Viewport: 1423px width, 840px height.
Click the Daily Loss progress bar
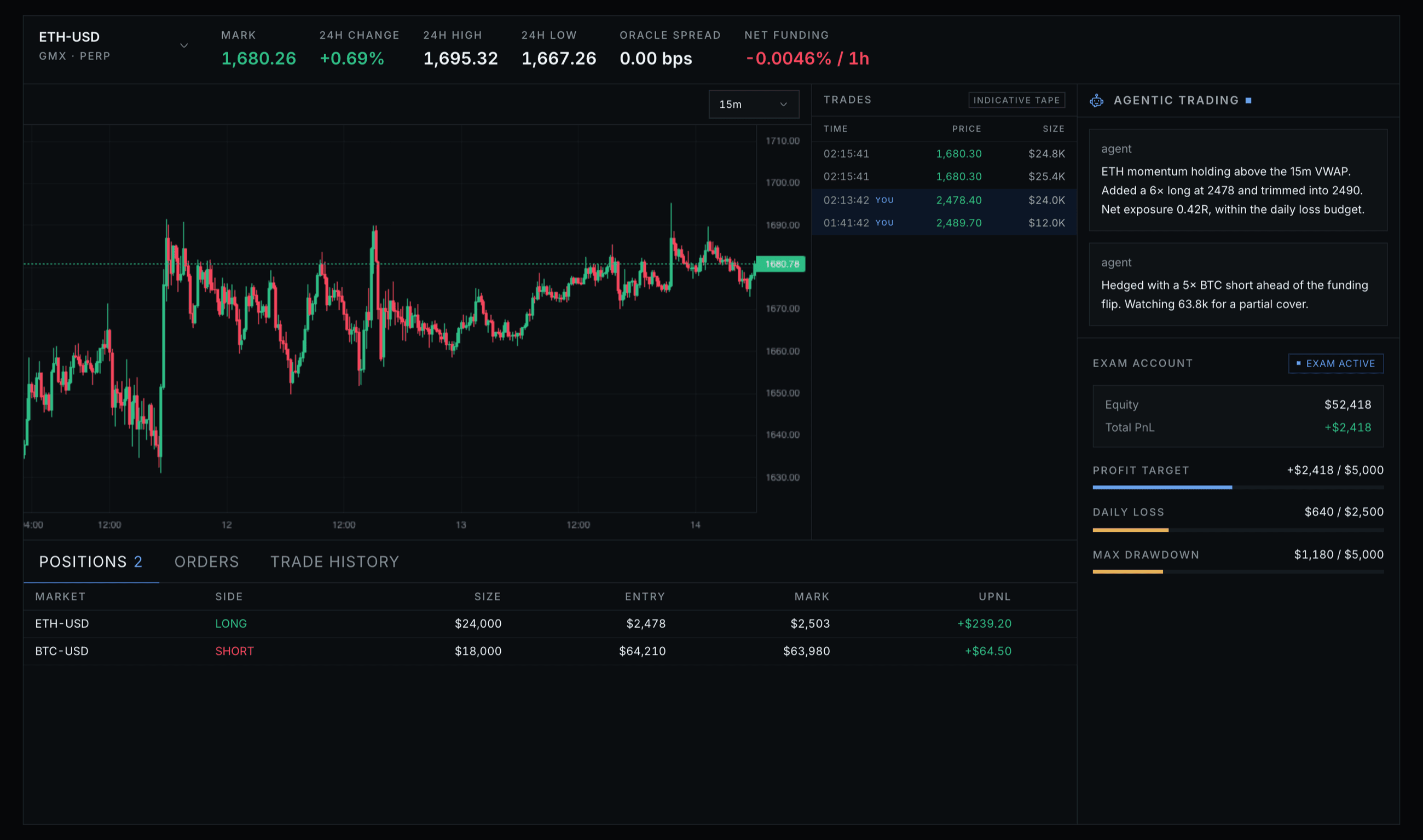(1238, 530)
